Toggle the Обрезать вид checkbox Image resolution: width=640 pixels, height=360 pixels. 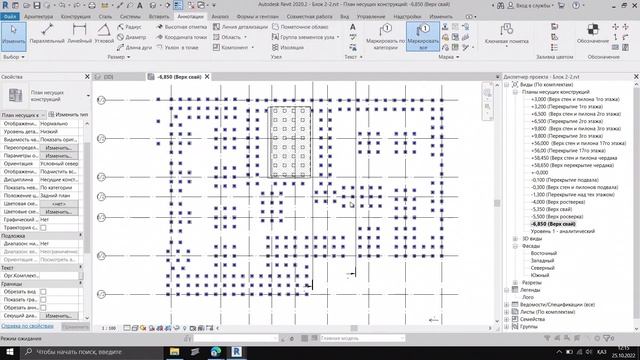click(x=43, y=292)
